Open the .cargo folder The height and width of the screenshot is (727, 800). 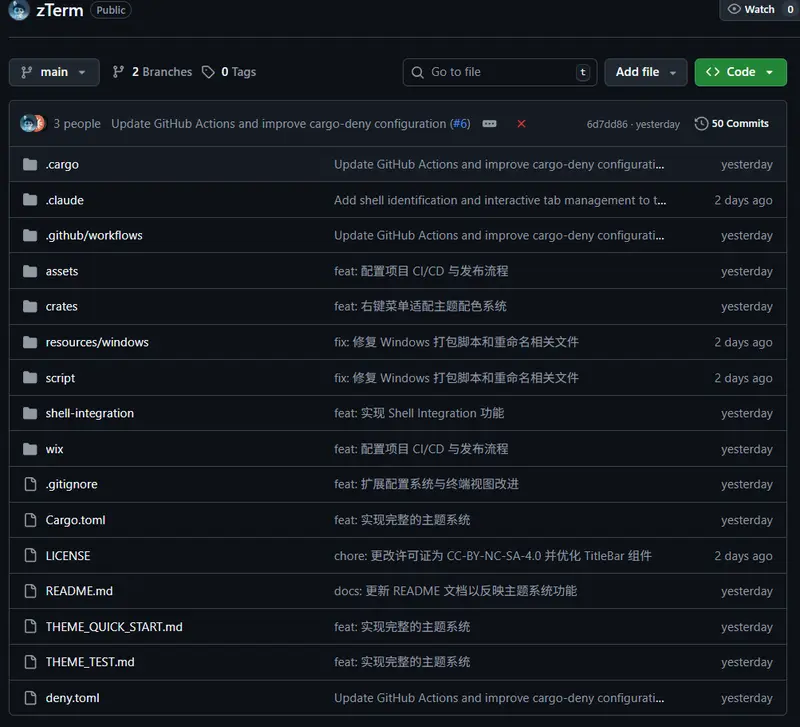[62, 164]
